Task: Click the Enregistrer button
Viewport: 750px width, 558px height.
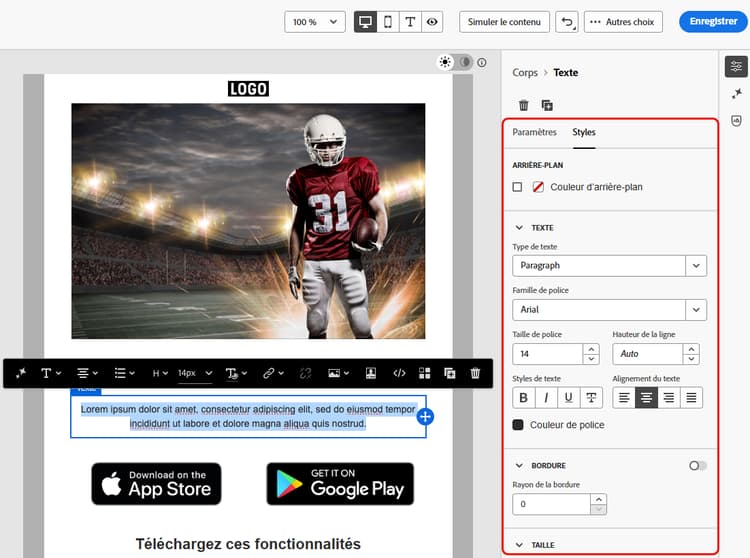Action: pos(713,22)
